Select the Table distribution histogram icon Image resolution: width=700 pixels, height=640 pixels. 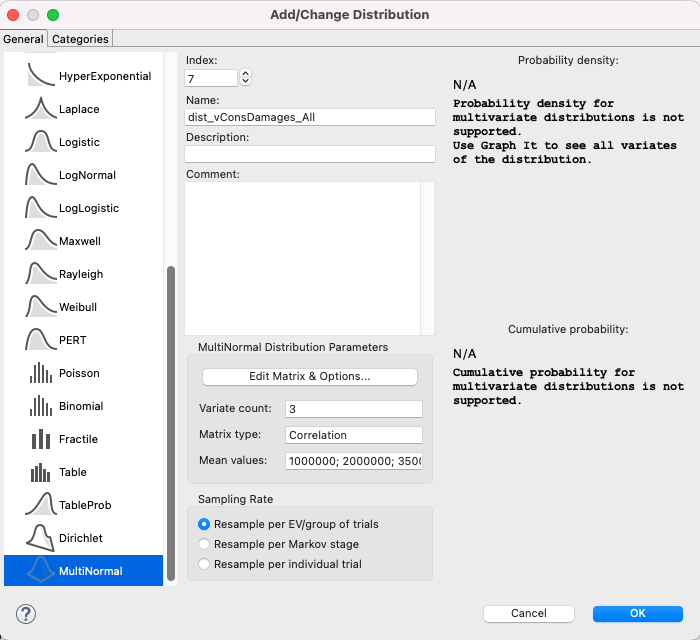[x=41, y=472]
